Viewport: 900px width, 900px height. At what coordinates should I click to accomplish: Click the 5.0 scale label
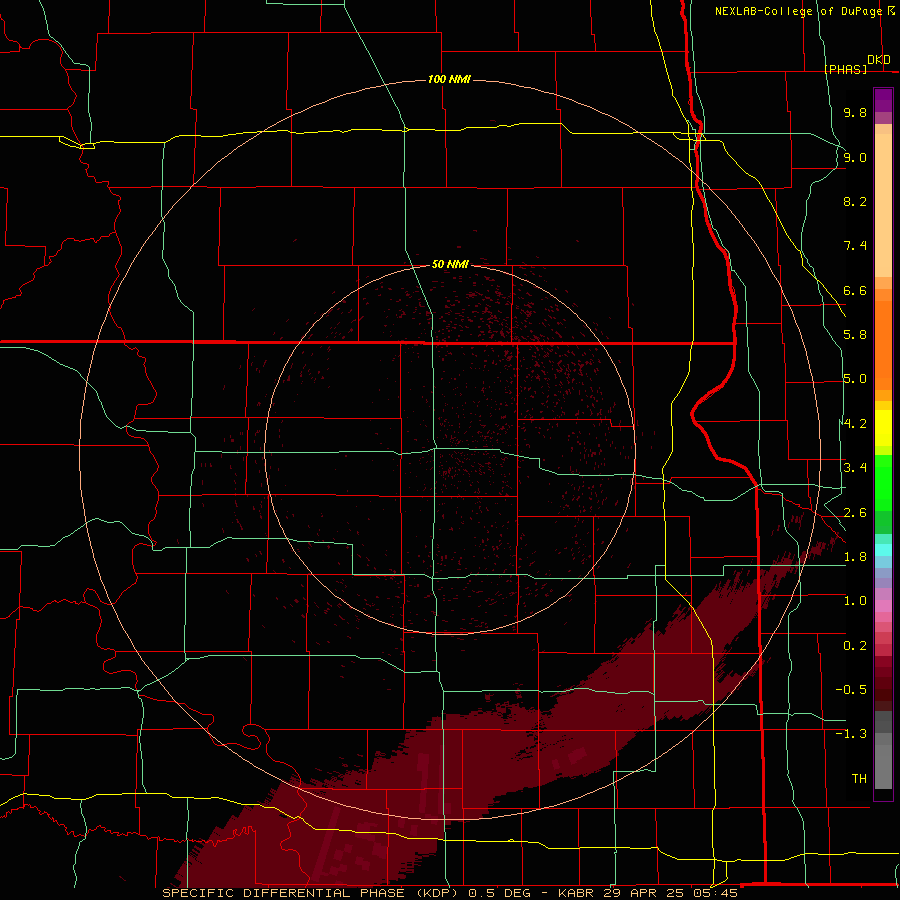tap(855, 379)
